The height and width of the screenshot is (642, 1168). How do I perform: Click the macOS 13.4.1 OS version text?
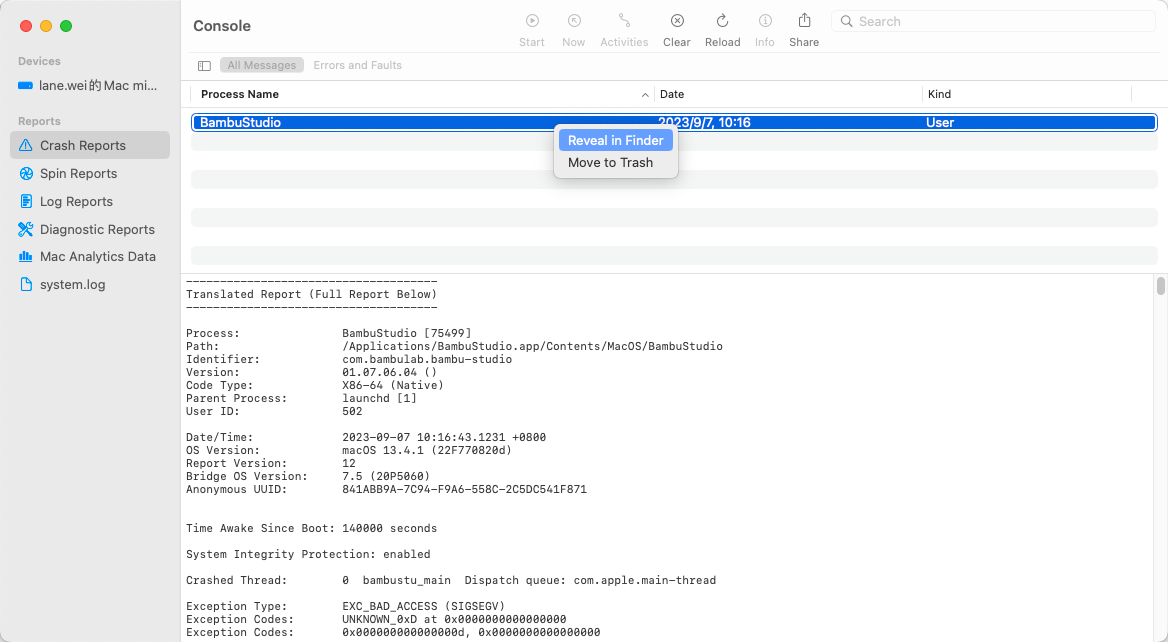(427, 450)
